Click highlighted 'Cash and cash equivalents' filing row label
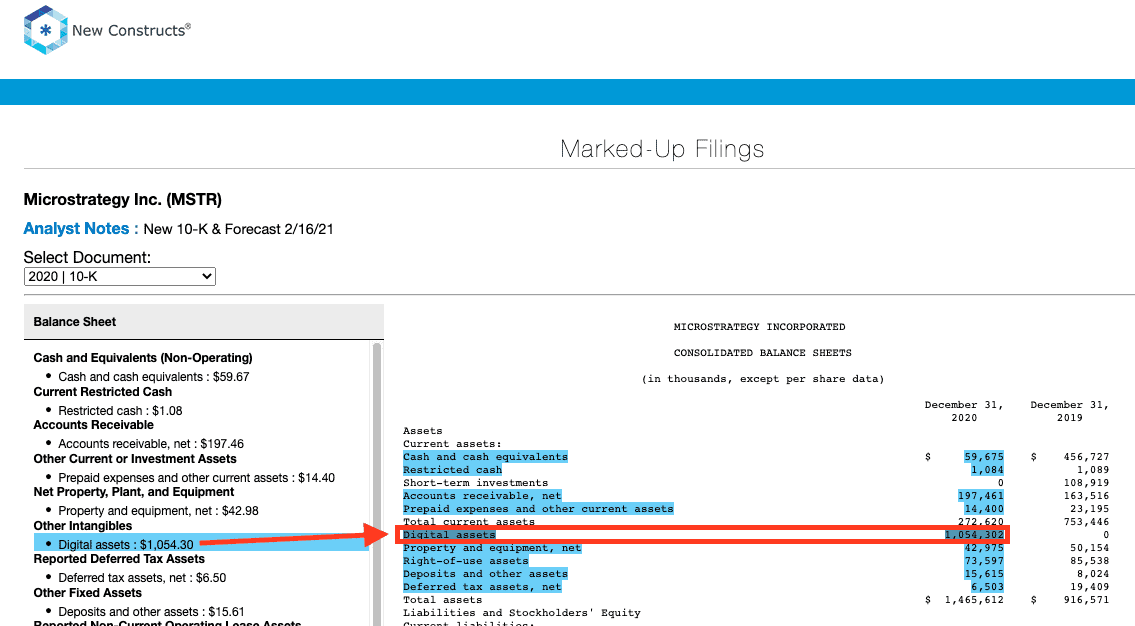This screenshot has height=626, width=1135. coord(485,457)
